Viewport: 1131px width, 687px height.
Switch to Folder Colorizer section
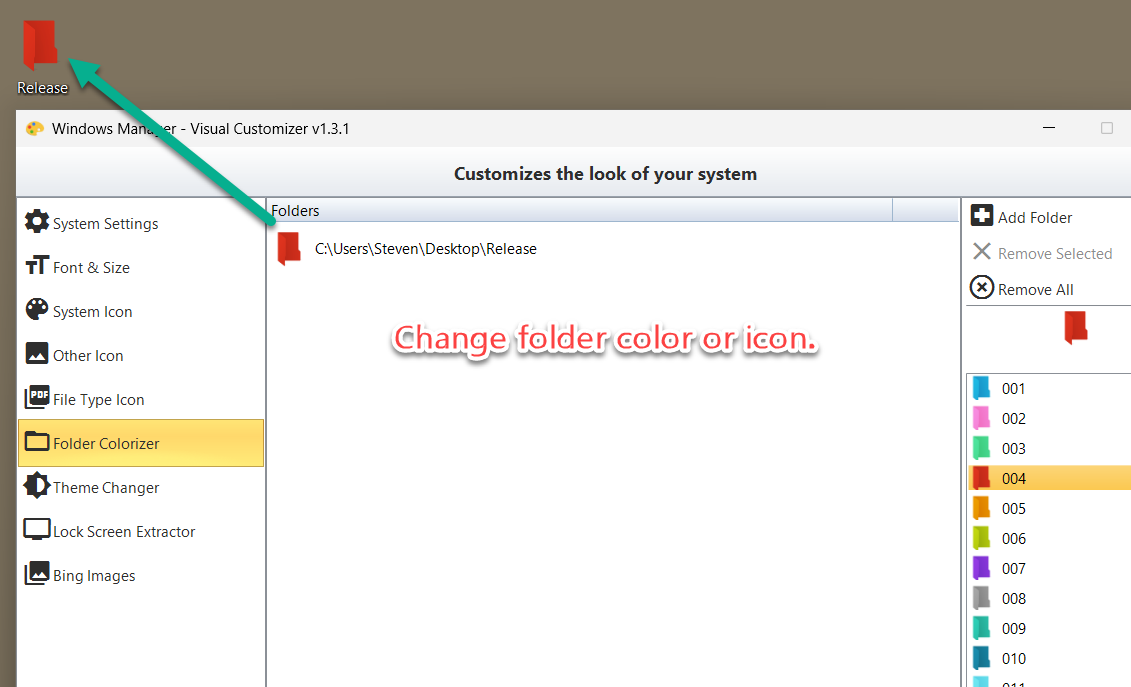(141, 443)
